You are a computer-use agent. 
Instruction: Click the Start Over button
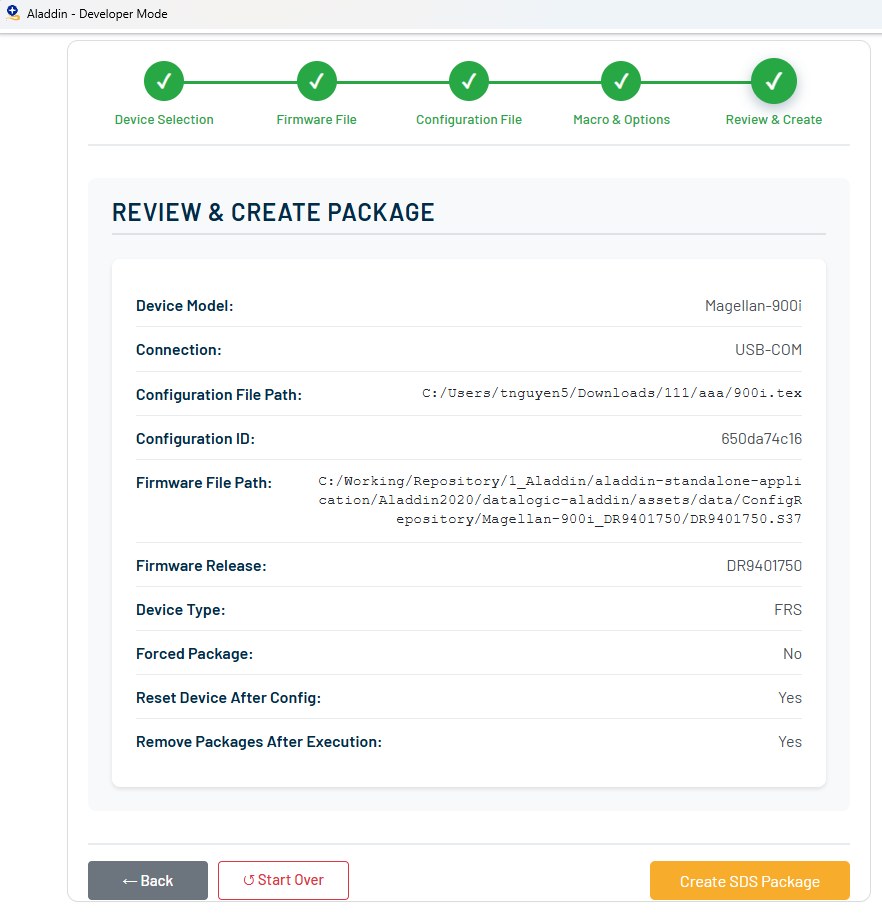tap(283, 880)
